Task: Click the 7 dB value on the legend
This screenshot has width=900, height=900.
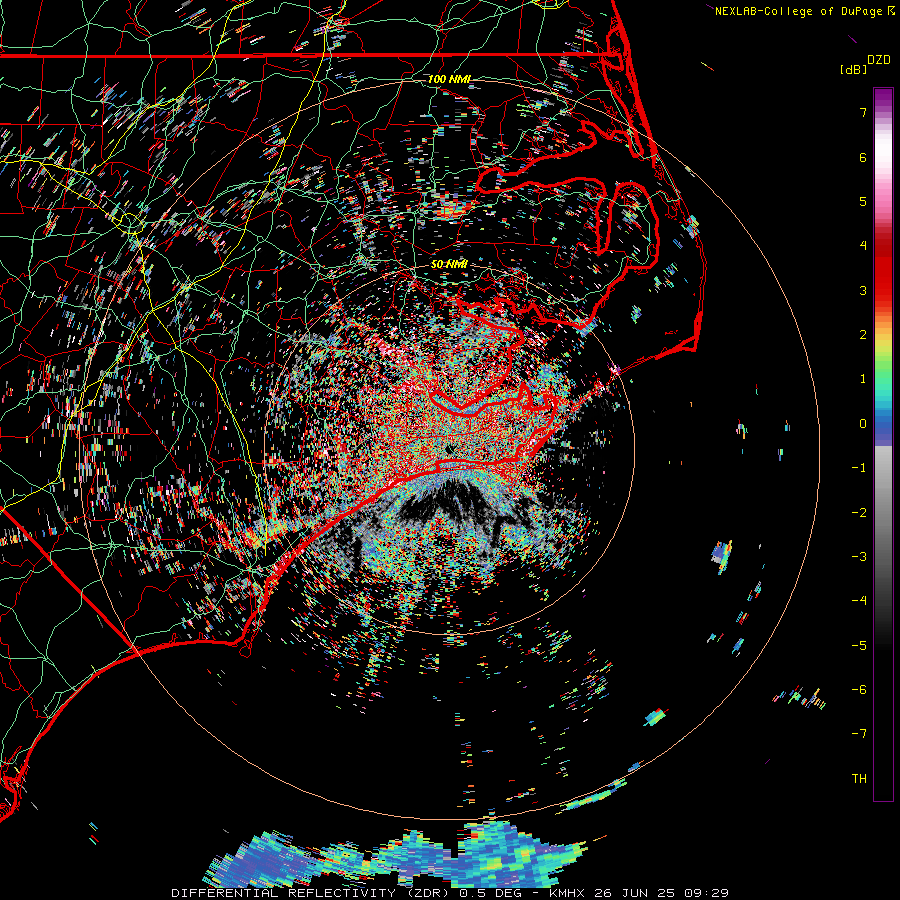Action: 863,112
